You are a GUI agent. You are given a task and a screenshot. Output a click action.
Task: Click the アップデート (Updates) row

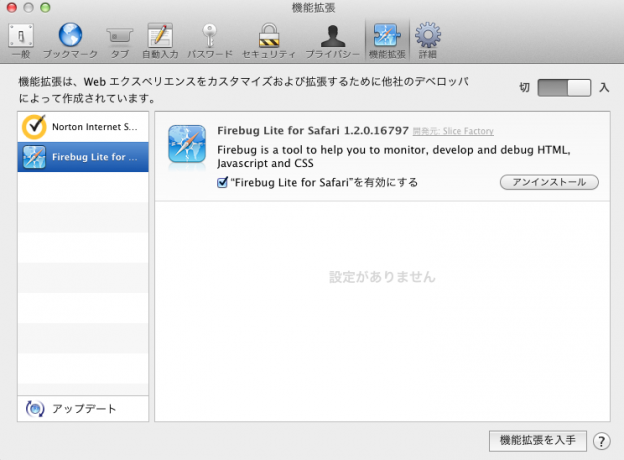coord(83,409)
